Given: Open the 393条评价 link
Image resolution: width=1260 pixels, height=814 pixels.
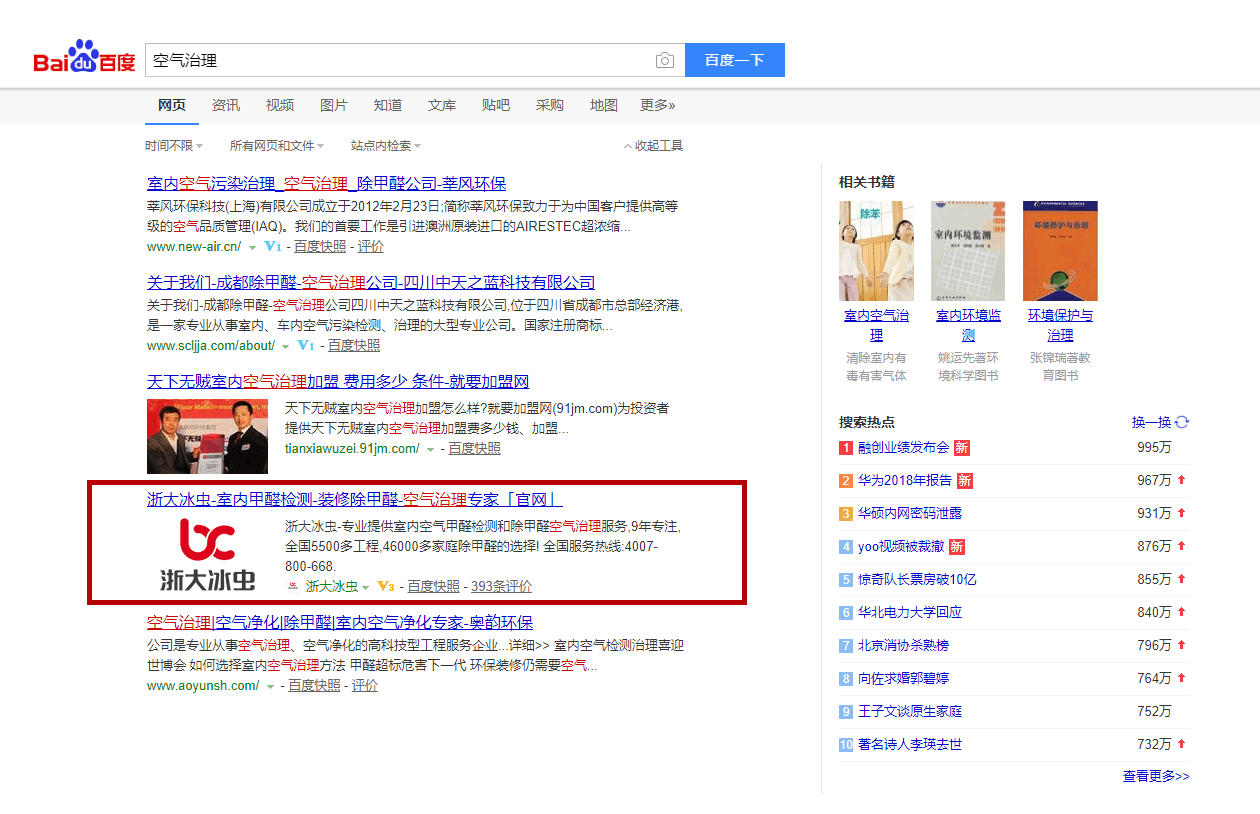Looking at the screenshot, I should pos(501,586).
